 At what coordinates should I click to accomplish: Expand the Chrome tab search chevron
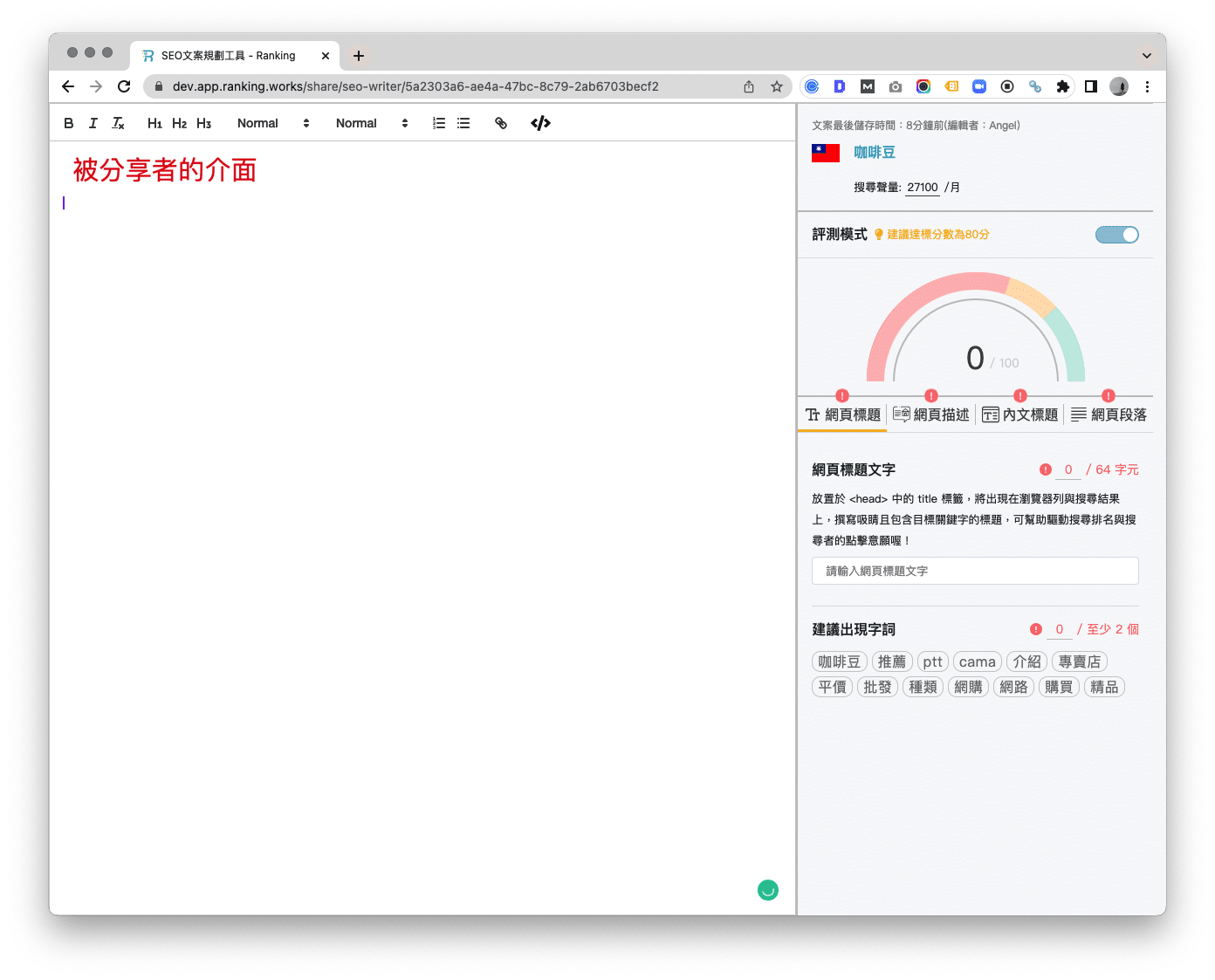[x=1147, y=55]
